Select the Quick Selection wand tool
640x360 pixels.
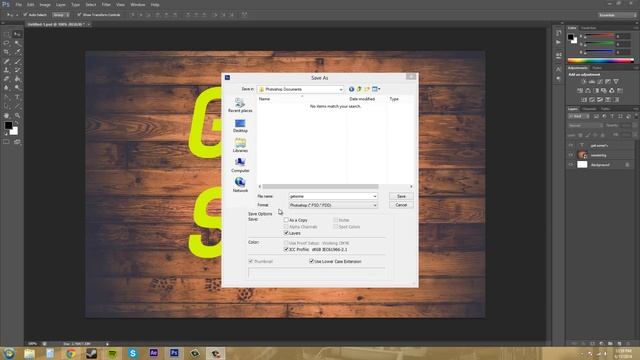point(17,43)
